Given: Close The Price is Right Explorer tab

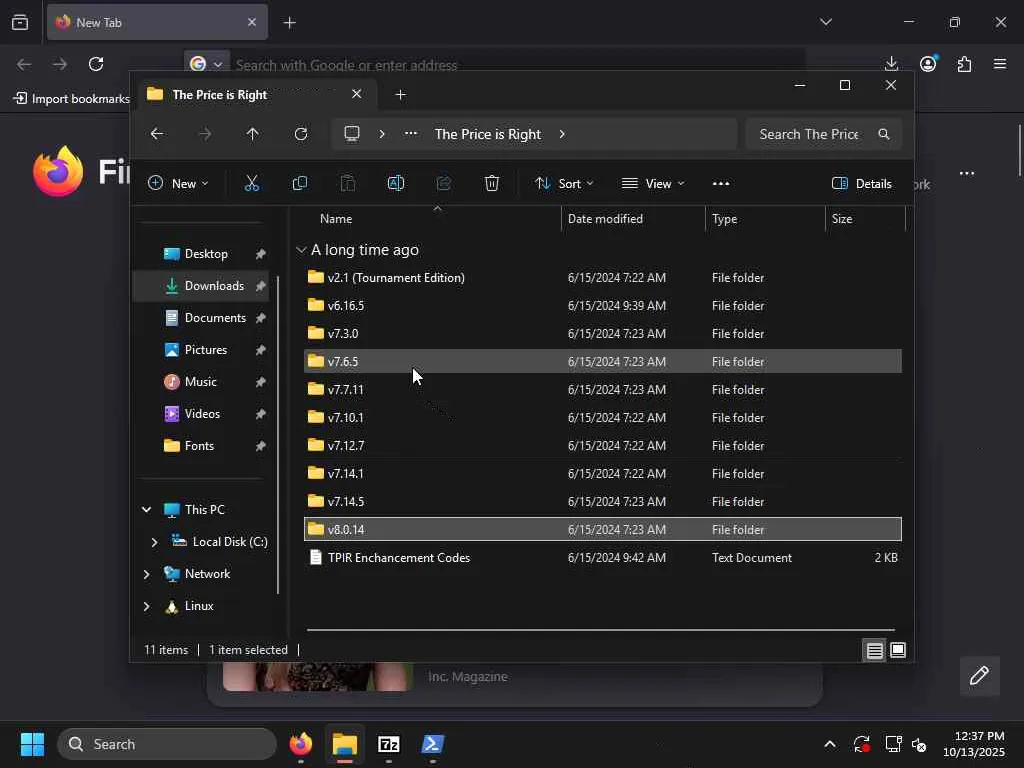Looking at the screenshot, I should pyautogui.click(x=357, y=94).
